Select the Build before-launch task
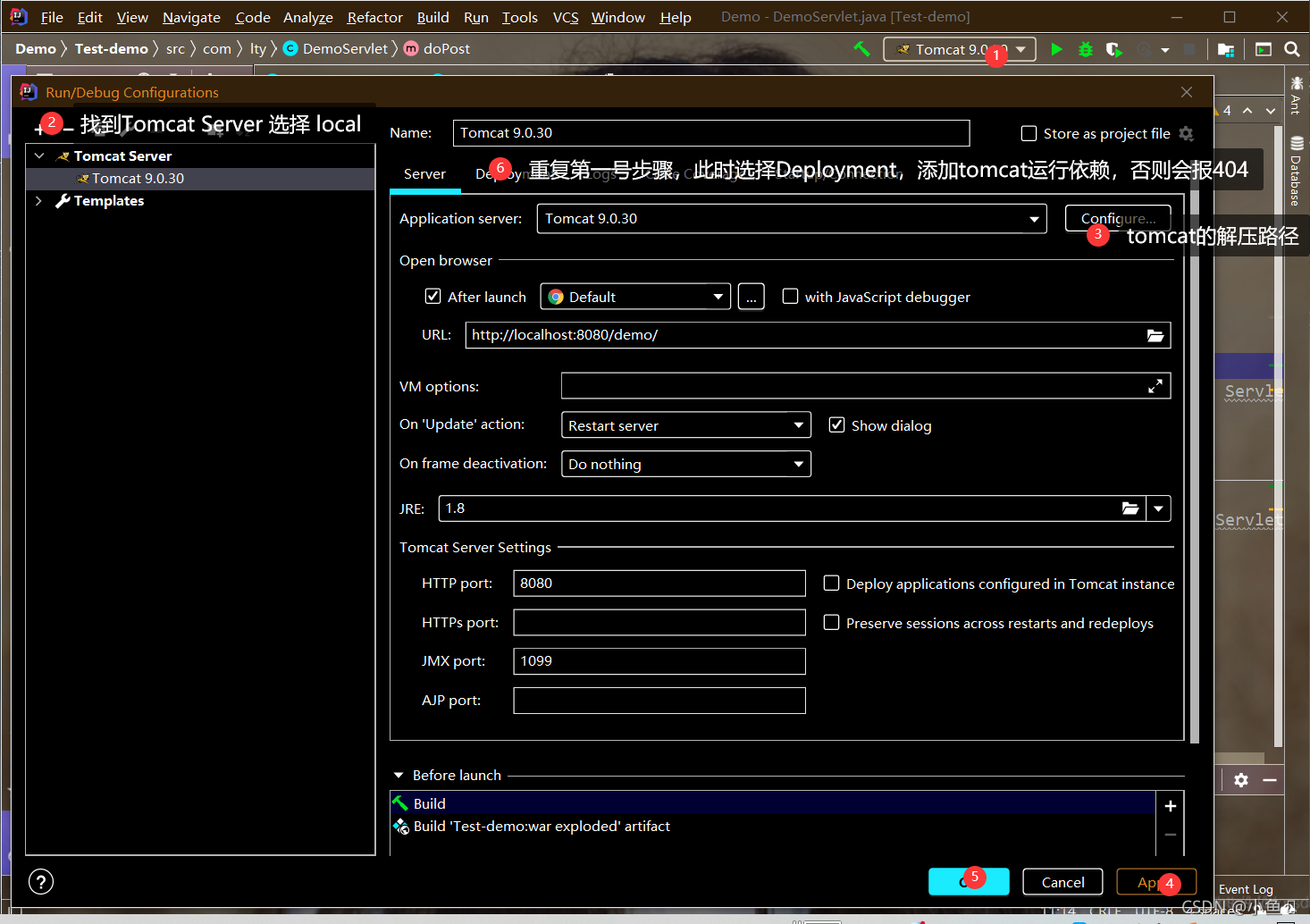1310x924 pixels. [x=772, y=803]
